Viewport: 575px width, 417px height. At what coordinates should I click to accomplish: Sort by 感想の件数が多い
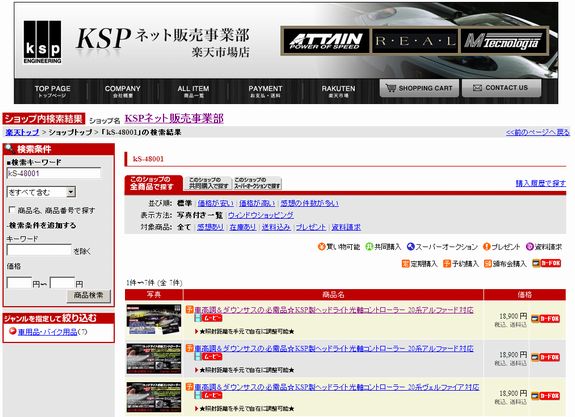(x=310, y=203)
